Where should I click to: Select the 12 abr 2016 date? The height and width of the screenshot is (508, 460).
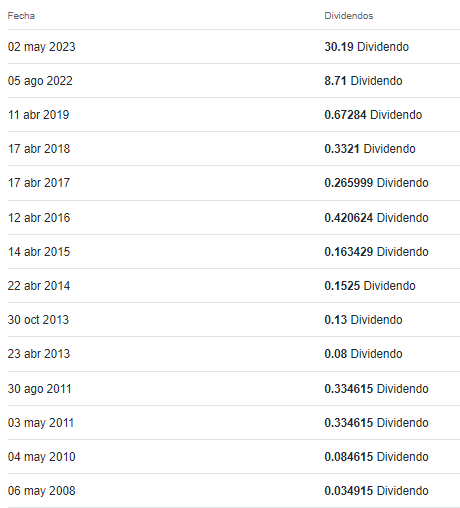click(x=39, y=218)
